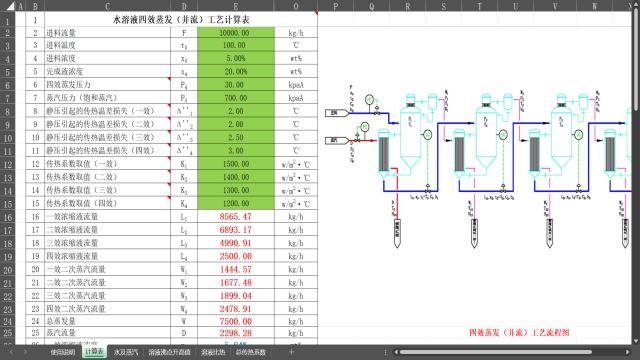Switch to the 水及蒸汽 sheet tab

pos(126,352)
